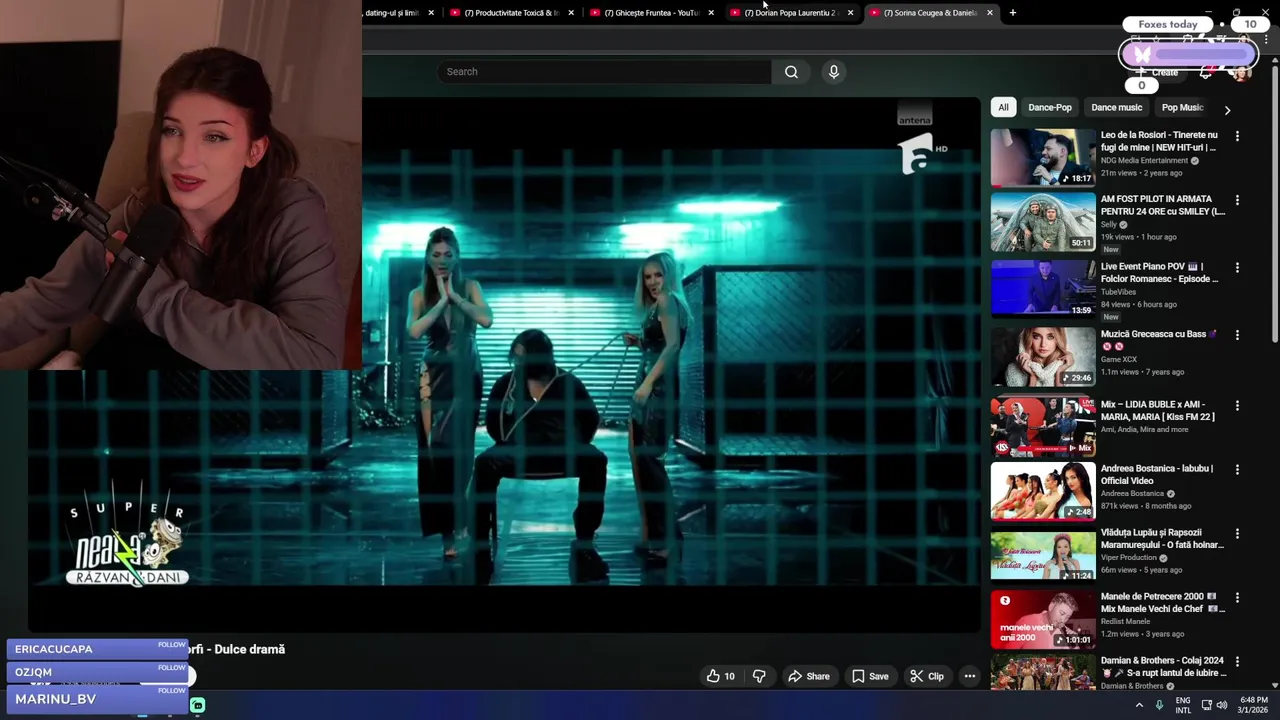
Task: Open a new browser tab
Action: point(1013,13)
